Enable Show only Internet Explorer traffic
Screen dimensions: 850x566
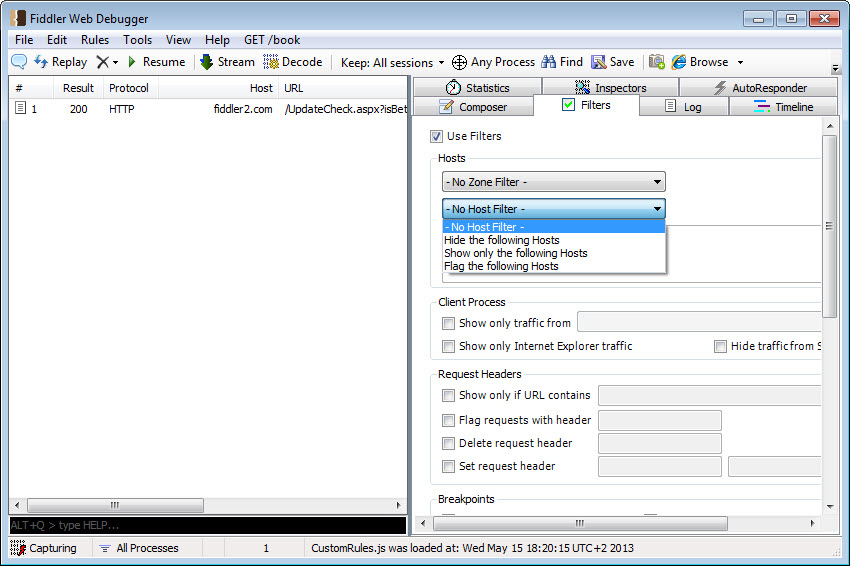pos(448,346)
